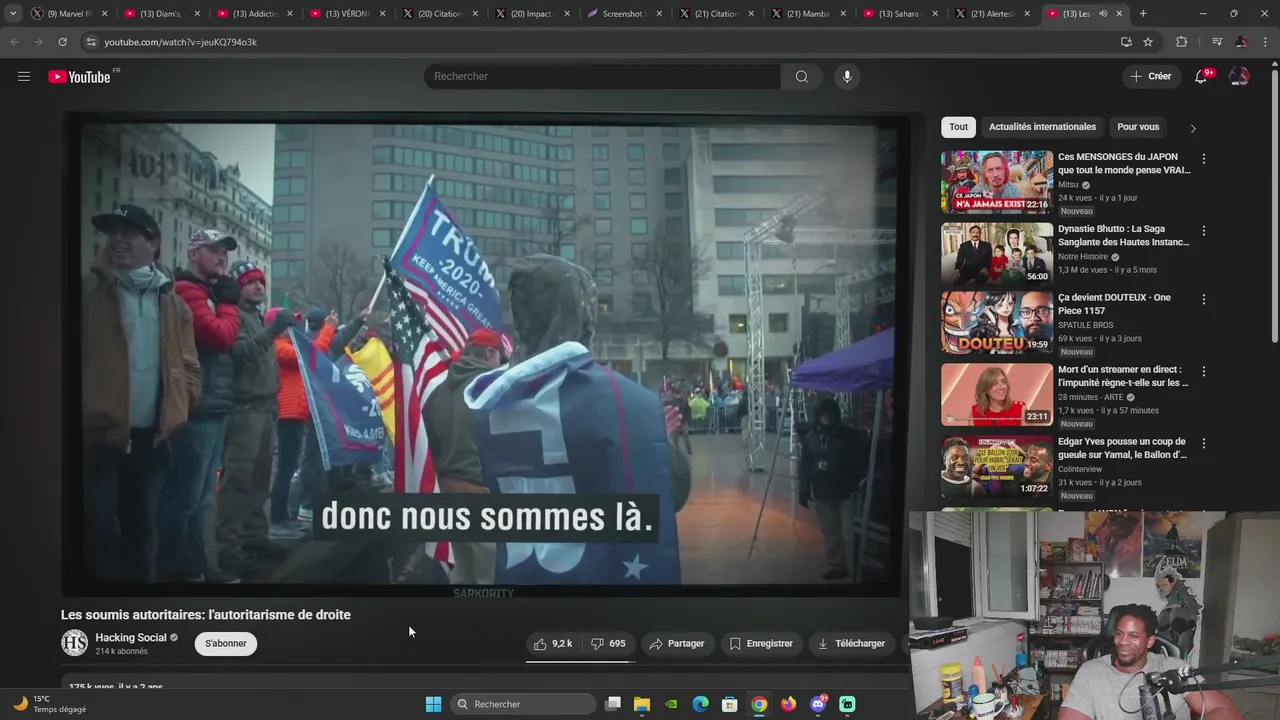Open Microsoft Store from the taskbar
This screenshot has width=1280, height=720.
tap(730, 704)
